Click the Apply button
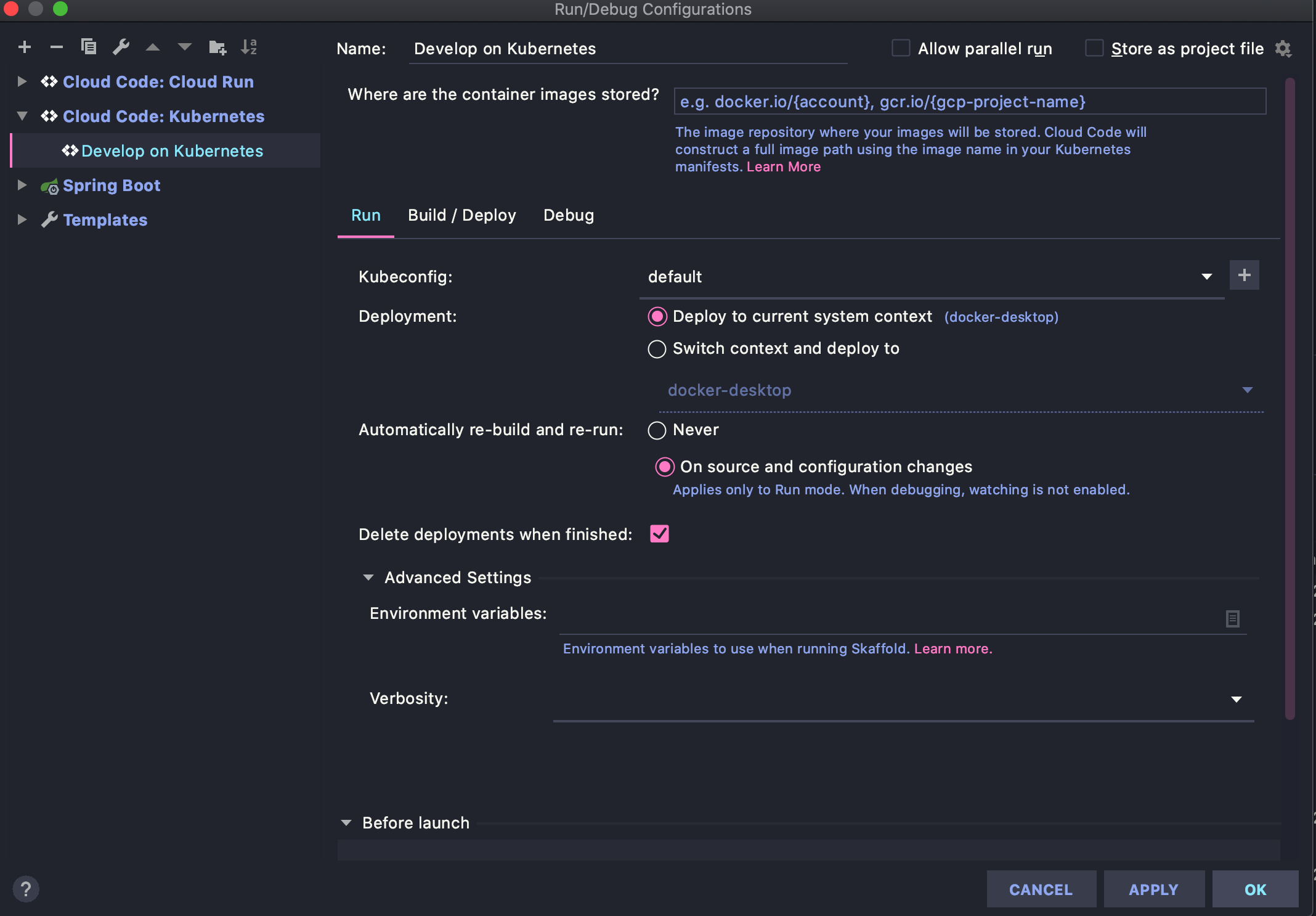The width and height of the screenshot is (1316, 916). point(1153,889)
